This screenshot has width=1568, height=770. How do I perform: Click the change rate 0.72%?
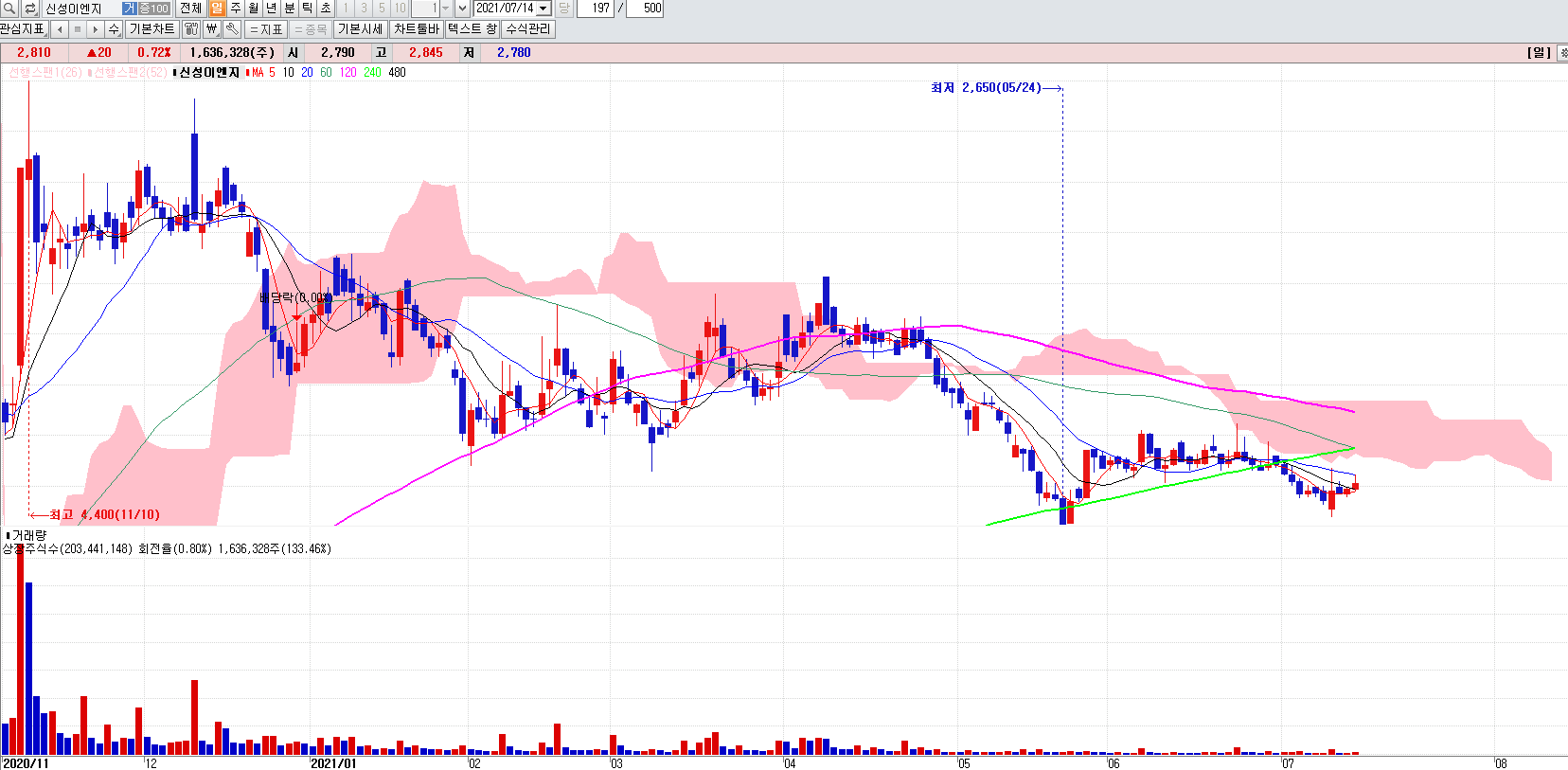[153, 53]
